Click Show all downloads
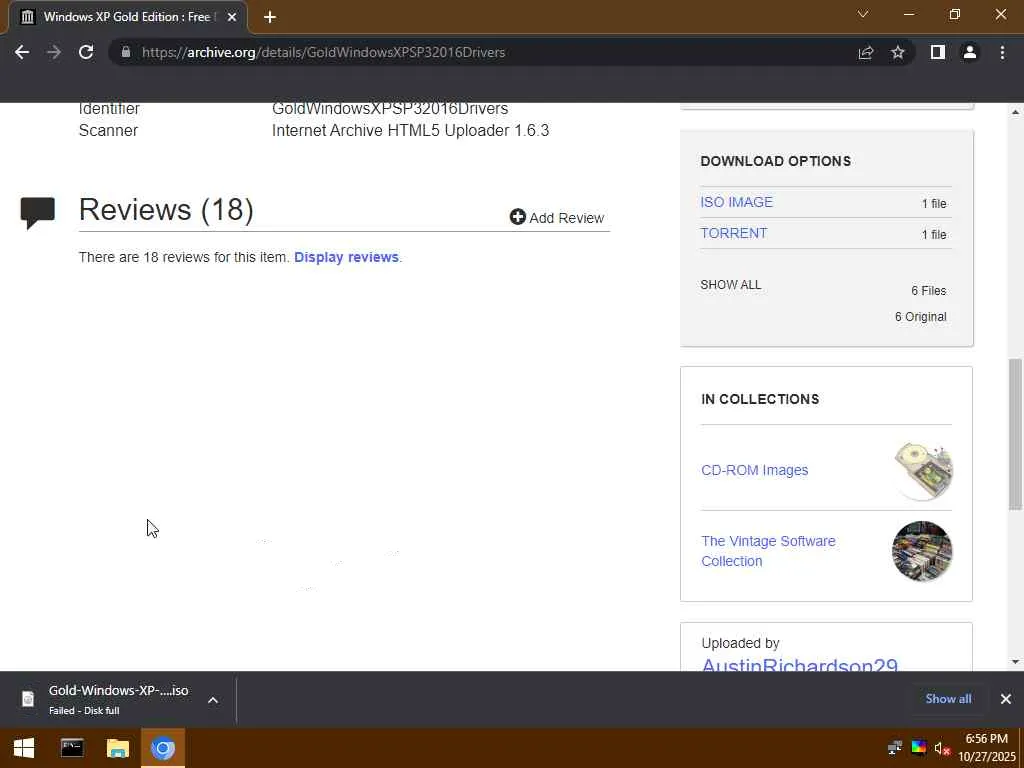 948,699
